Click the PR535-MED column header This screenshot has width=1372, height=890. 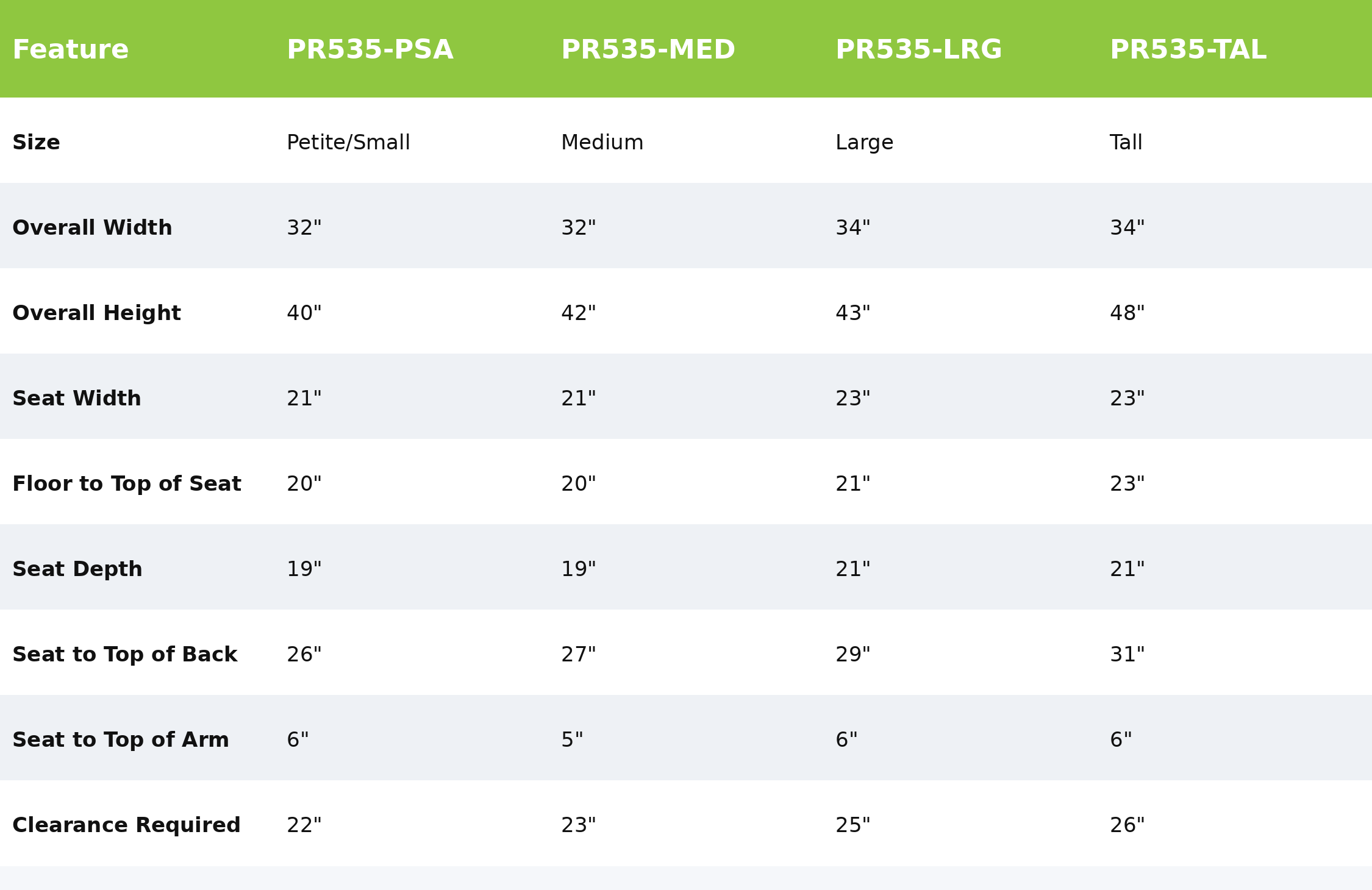[648, 50]
